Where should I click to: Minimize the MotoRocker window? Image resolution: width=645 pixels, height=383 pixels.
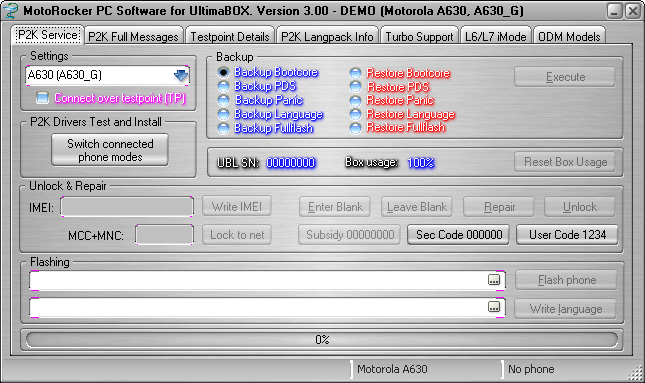[615, 11]
